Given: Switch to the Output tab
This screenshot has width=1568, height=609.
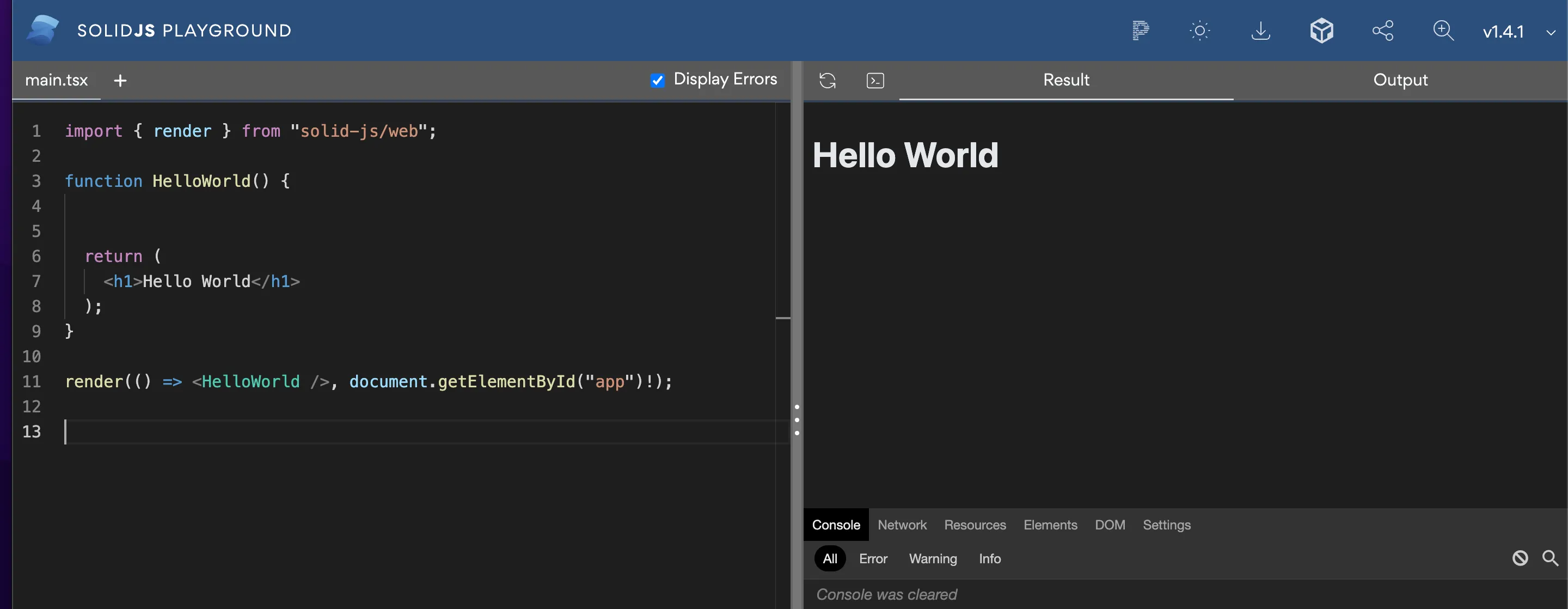Looking at the screenshot, I should click(1400, 80).
